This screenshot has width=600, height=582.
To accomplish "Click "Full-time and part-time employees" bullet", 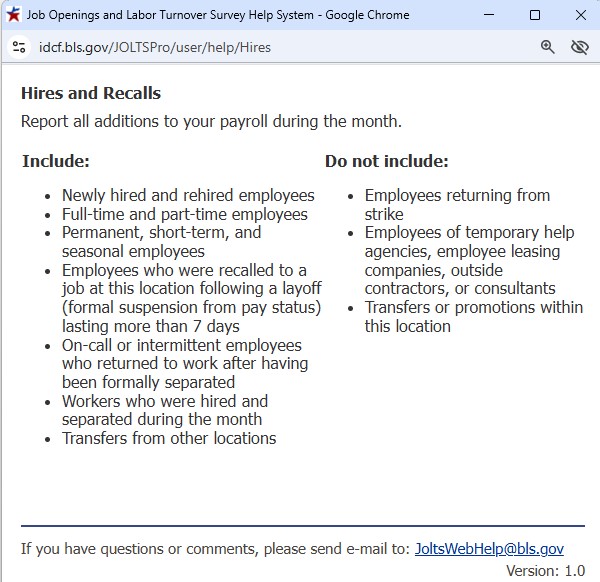I will 185,214.
